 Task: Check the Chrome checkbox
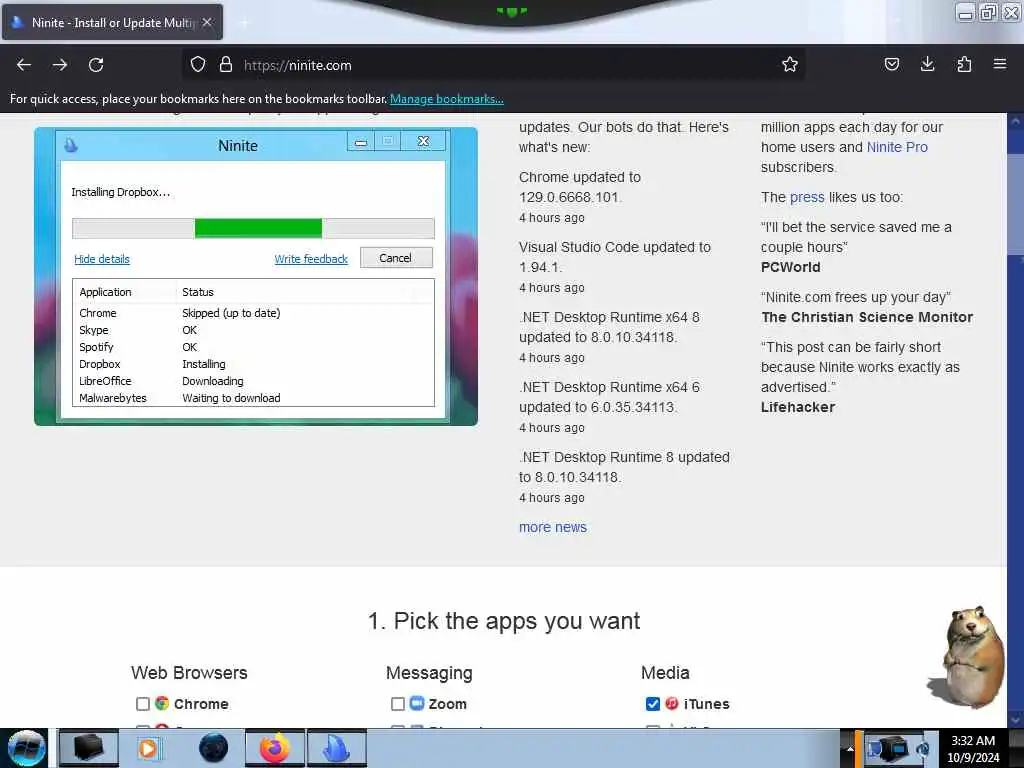[x=142, y=703]
